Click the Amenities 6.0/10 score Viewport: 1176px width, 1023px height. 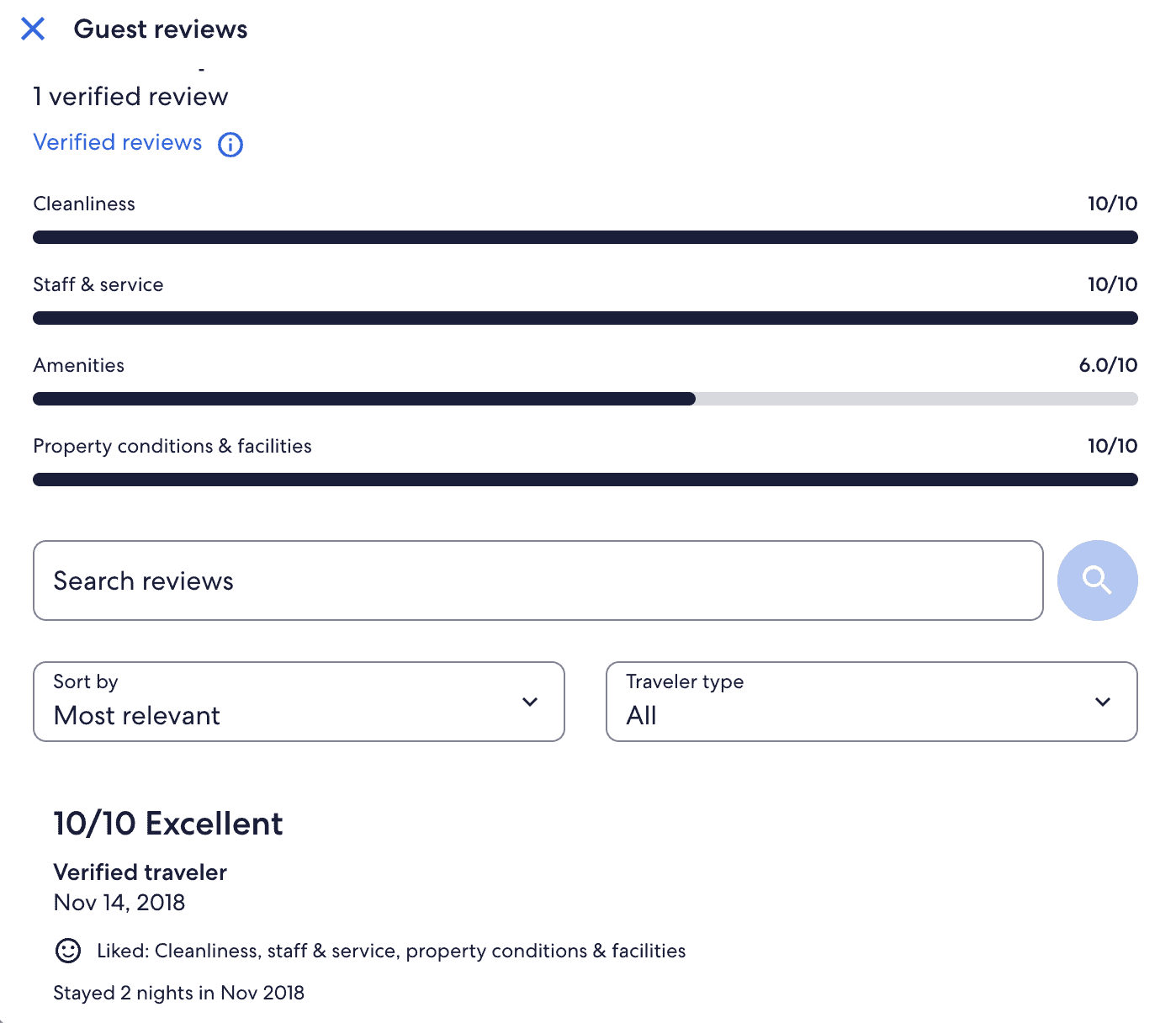tap(1108, 365)
